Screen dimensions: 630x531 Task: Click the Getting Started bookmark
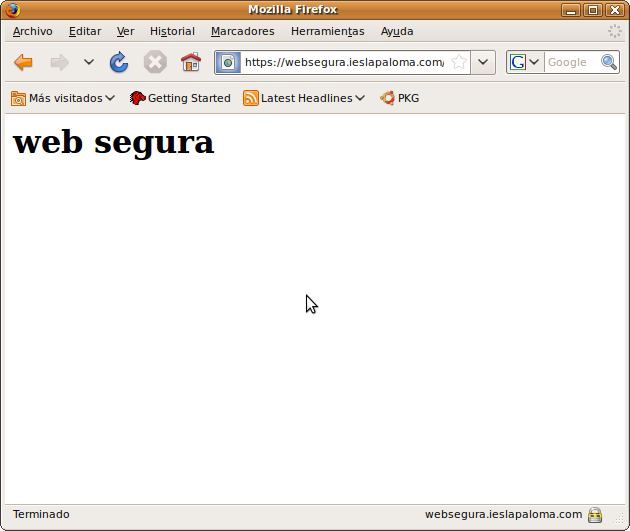tap(180, 98)
